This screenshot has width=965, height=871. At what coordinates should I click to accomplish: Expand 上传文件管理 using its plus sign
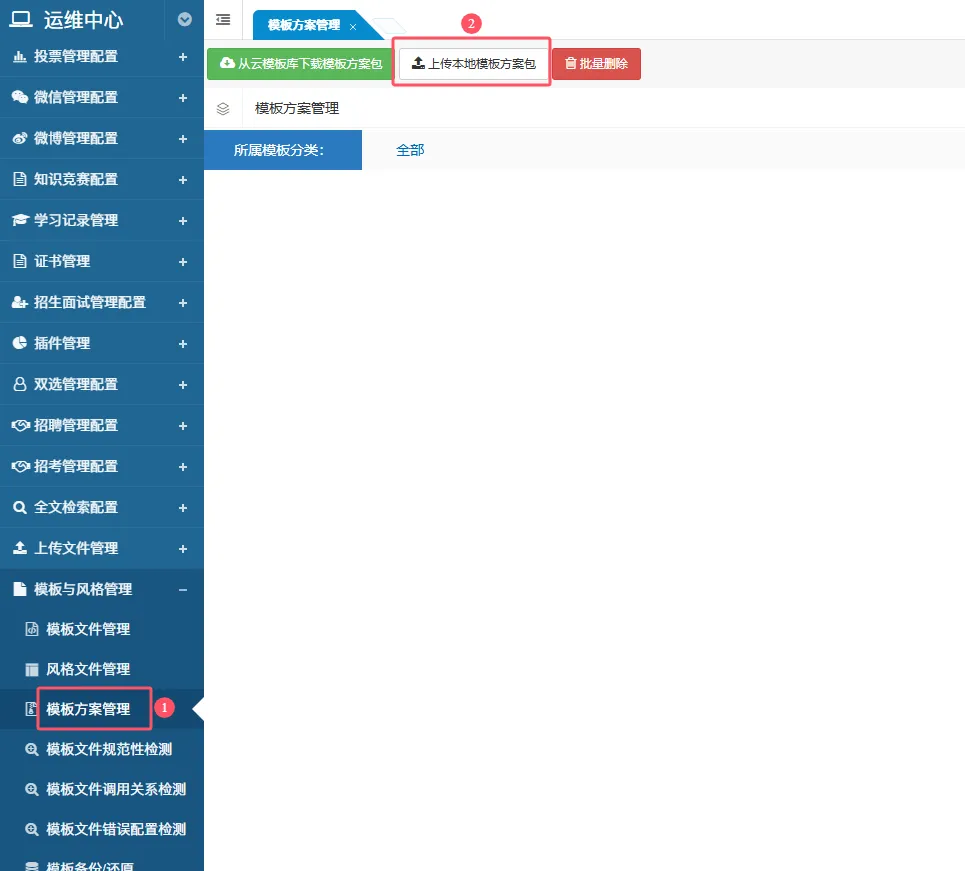click(183, 548)
